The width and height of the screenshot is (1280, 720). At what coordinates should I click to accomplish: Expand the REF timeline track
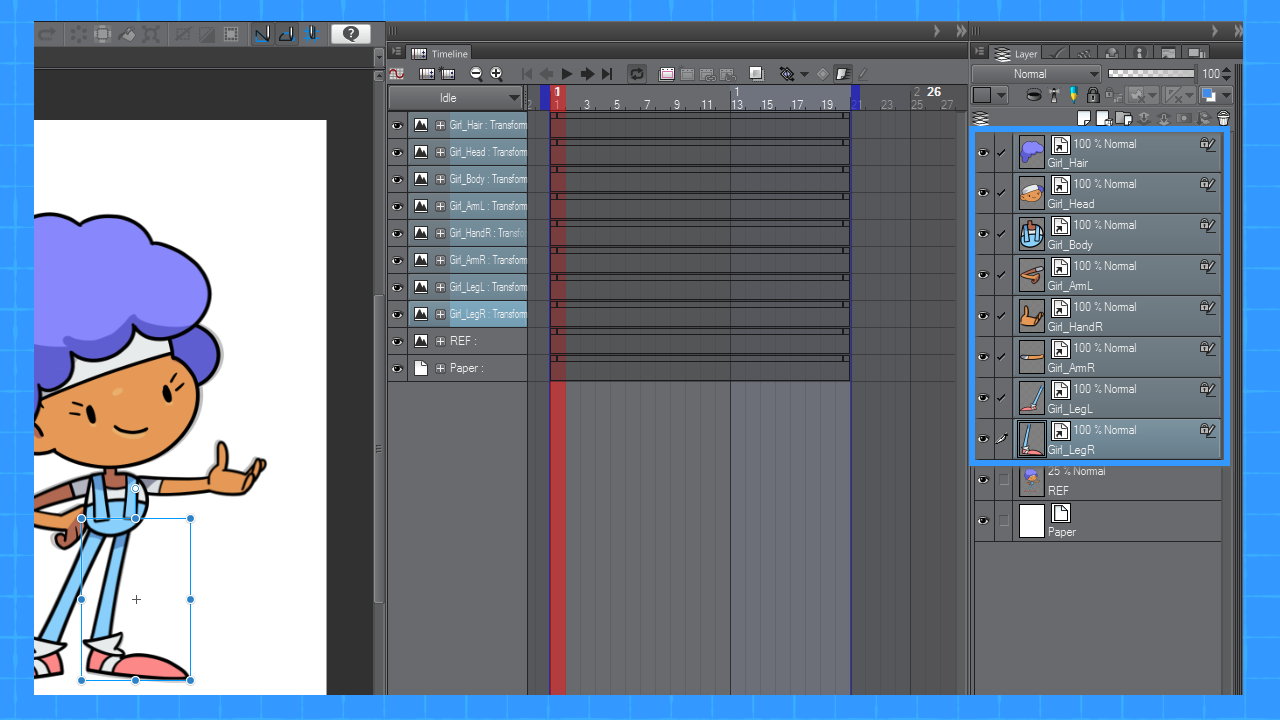tap(440, 341)
